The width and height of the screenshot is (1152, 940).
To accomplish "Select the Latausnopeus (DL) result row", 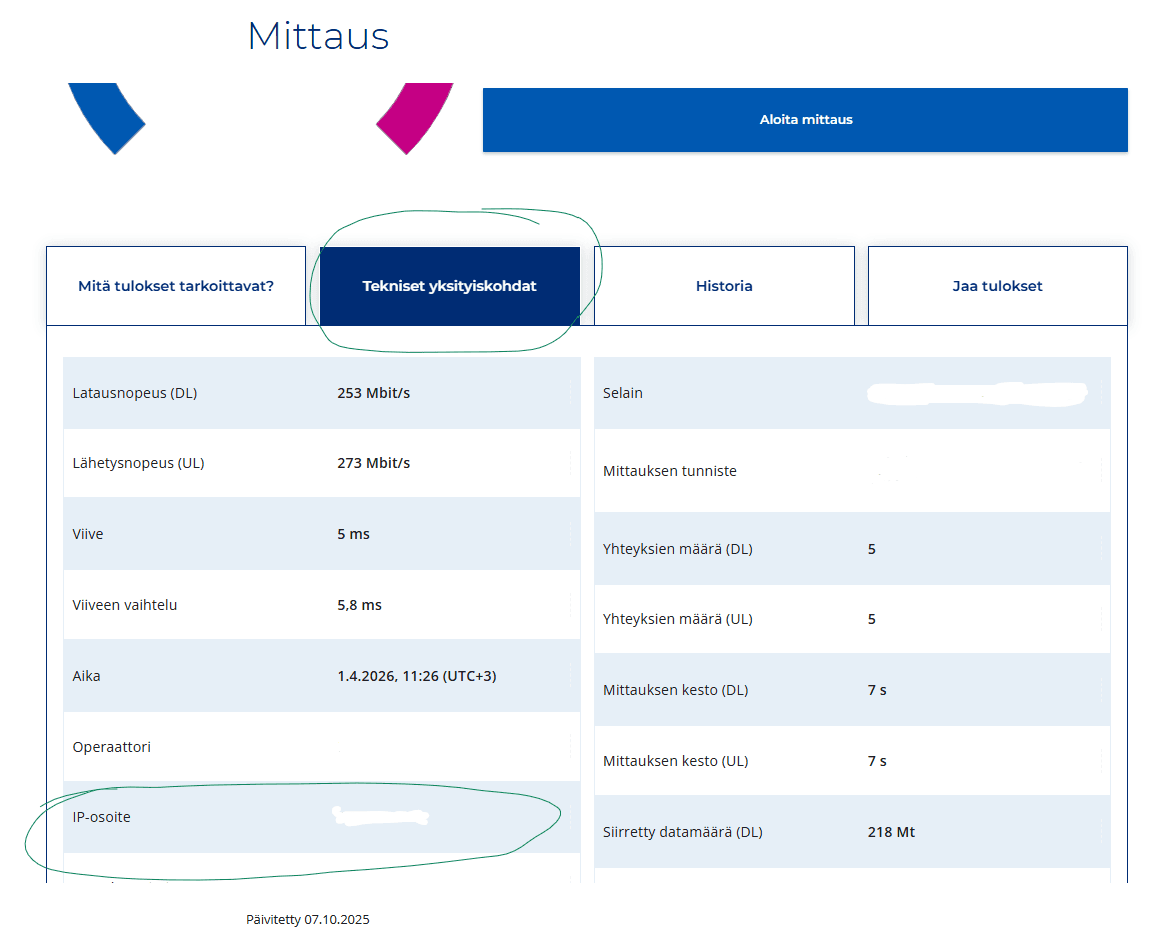I will pyautogui.click(x=321, y=392).
